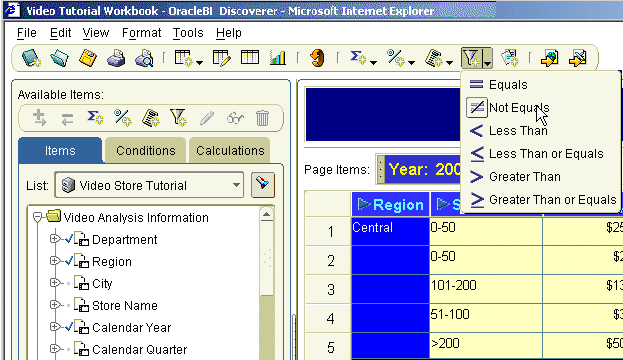Expand the Calendar Quarter tree node

pyautogui.click(x=55, y=349)
